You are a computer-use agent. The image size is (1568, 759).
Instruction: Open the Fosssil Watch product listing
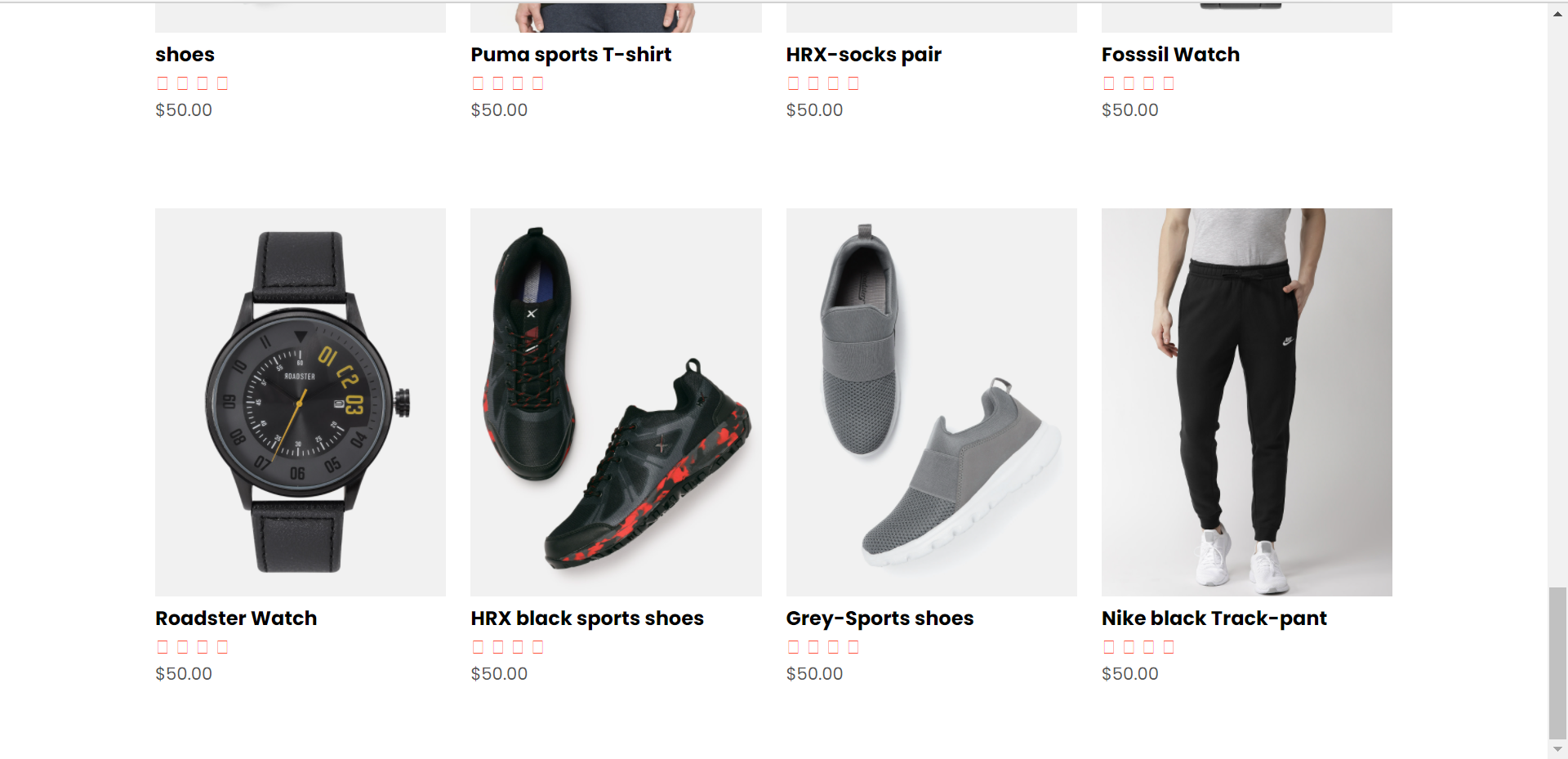(x=1170, y=54)
